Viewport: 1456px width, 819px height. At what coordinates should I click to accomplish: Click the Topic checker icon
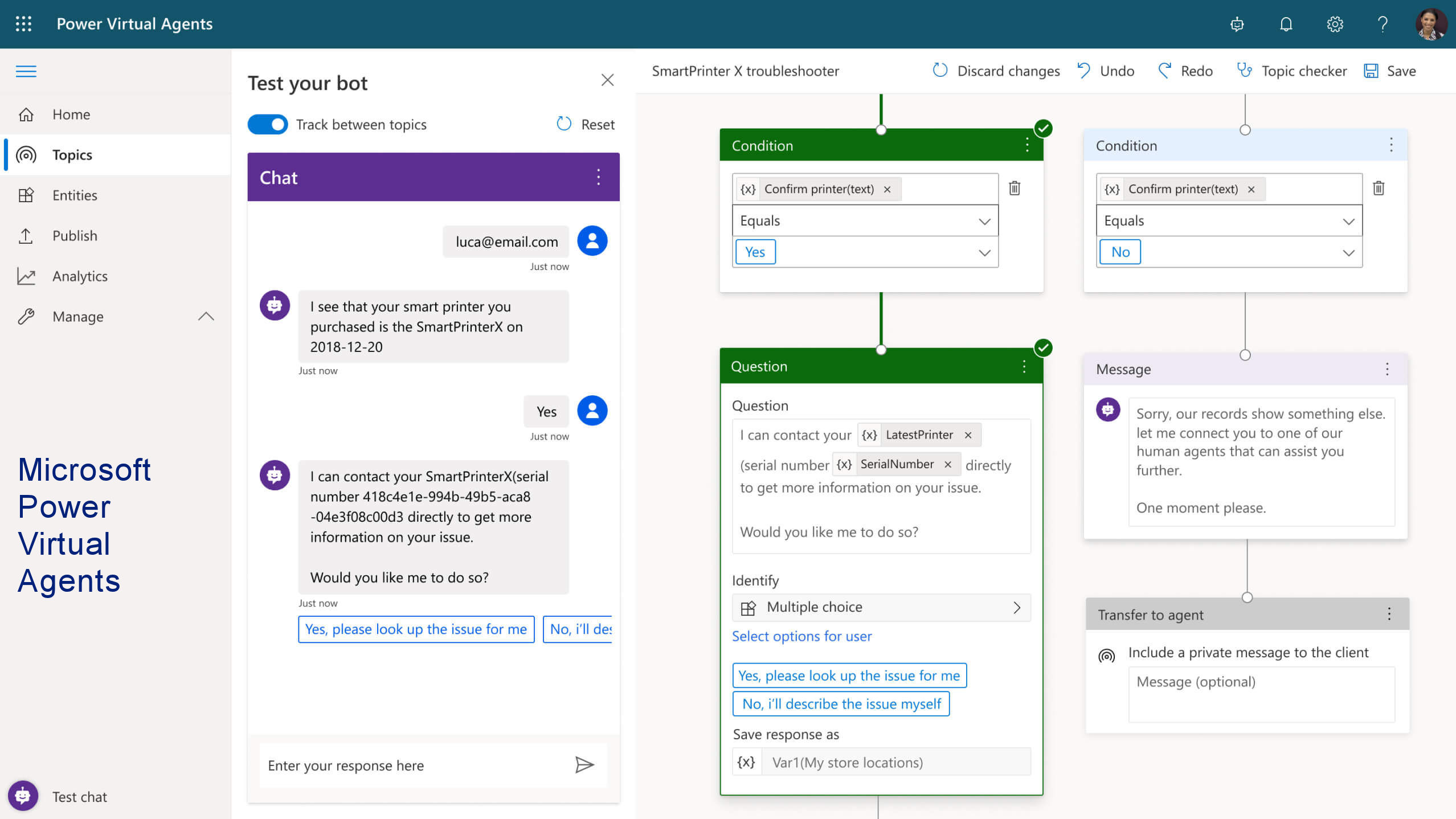point(1243,70)
